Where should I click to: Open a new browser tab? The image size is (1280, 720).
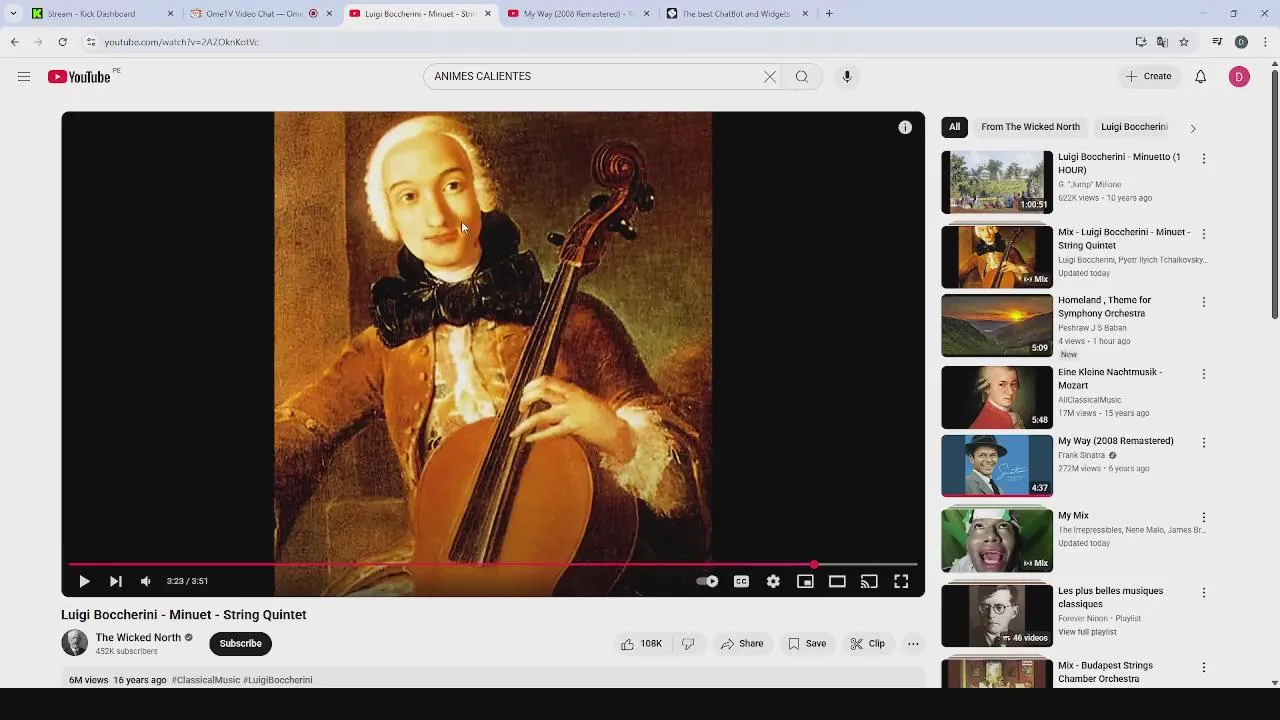point(829,14)
